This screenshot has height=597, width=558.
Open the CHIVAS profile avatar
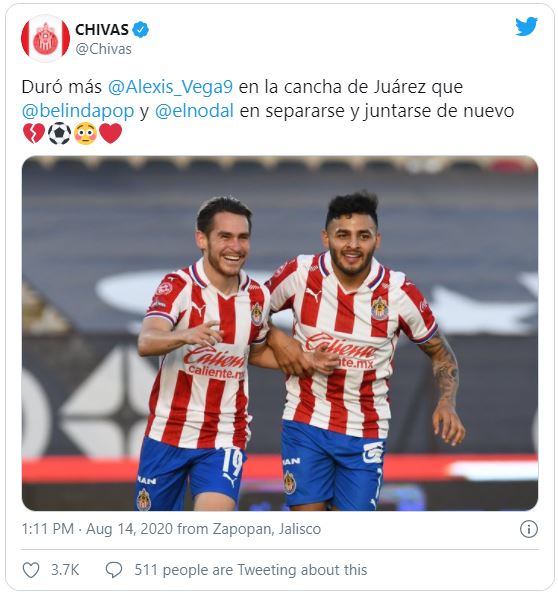tap(45, 38)
